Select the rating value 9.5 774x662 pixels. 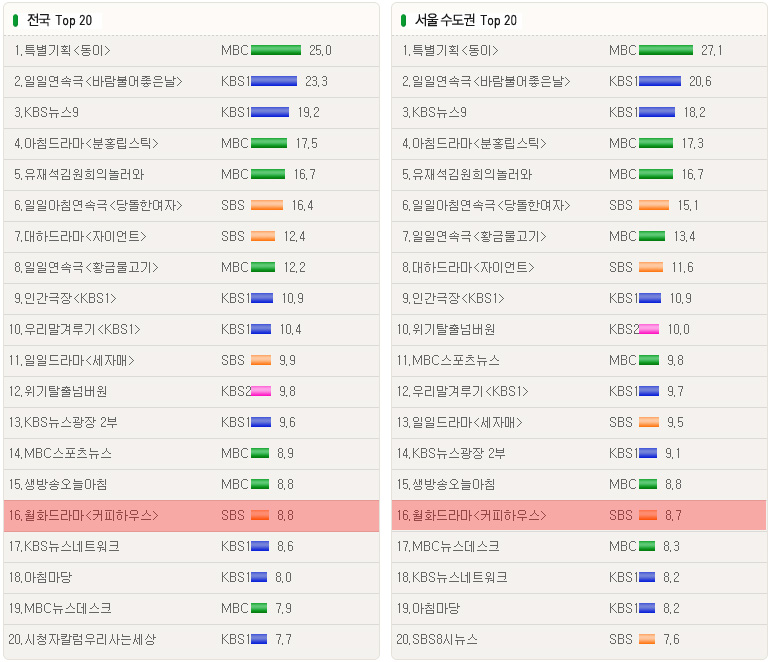[675, 423]
